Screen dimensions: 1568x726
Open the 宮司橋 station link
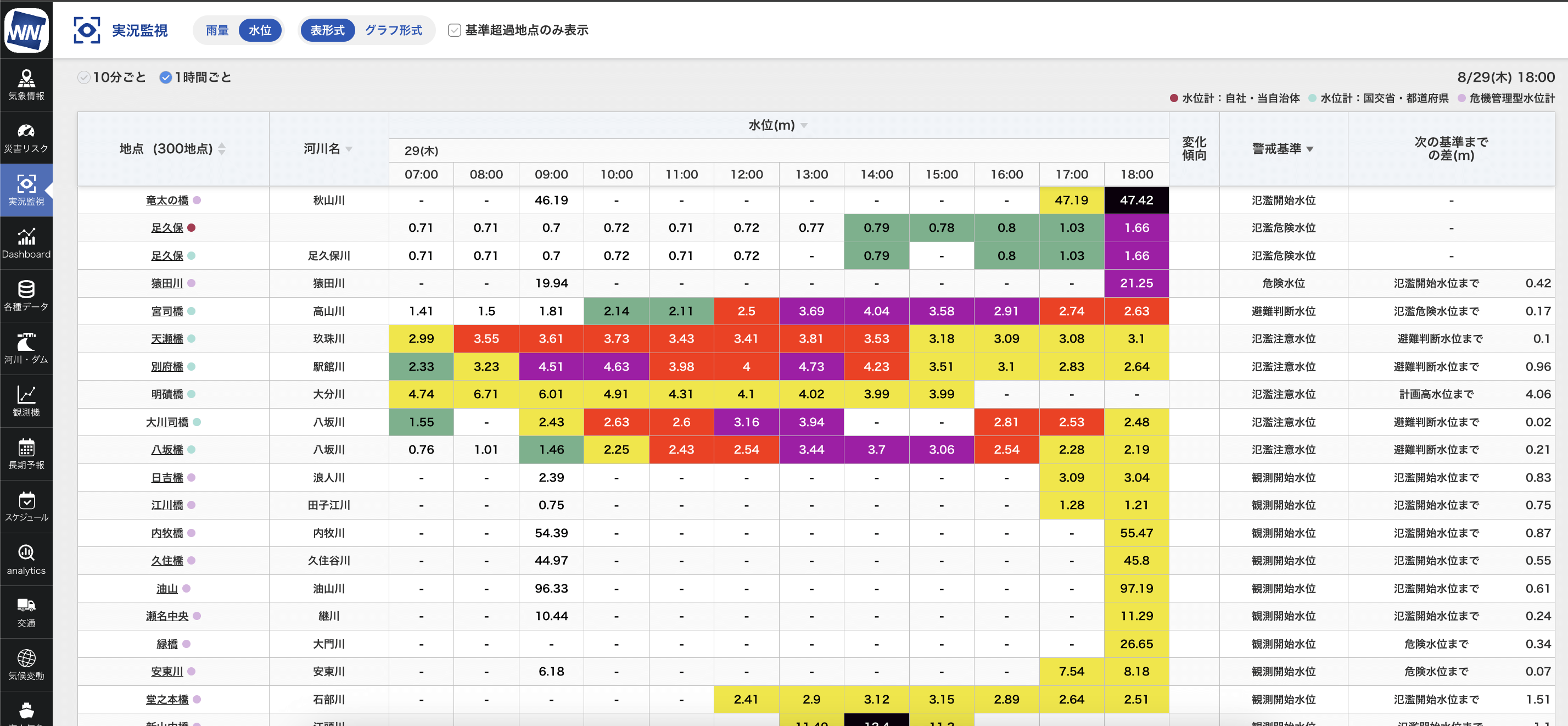tap(167, 311)
